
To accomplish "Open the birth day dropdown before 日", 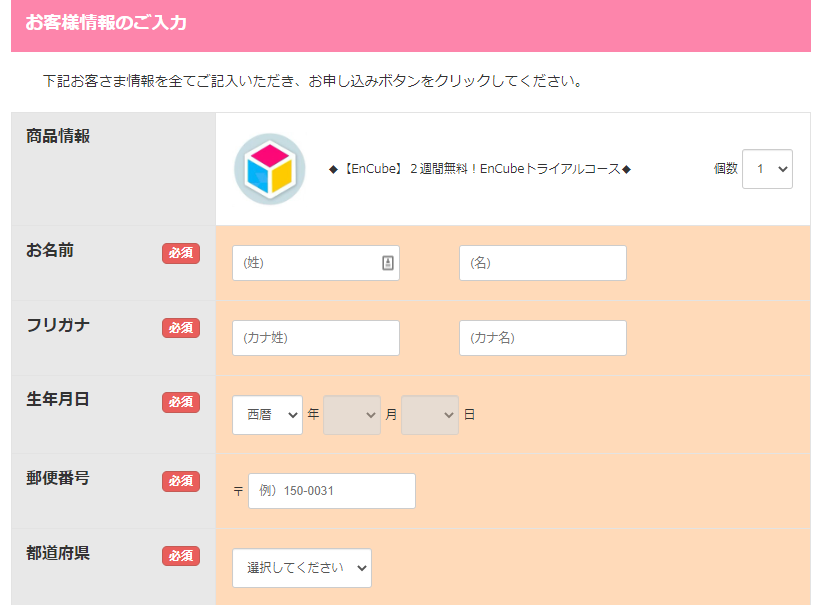I will click(430, 415).
